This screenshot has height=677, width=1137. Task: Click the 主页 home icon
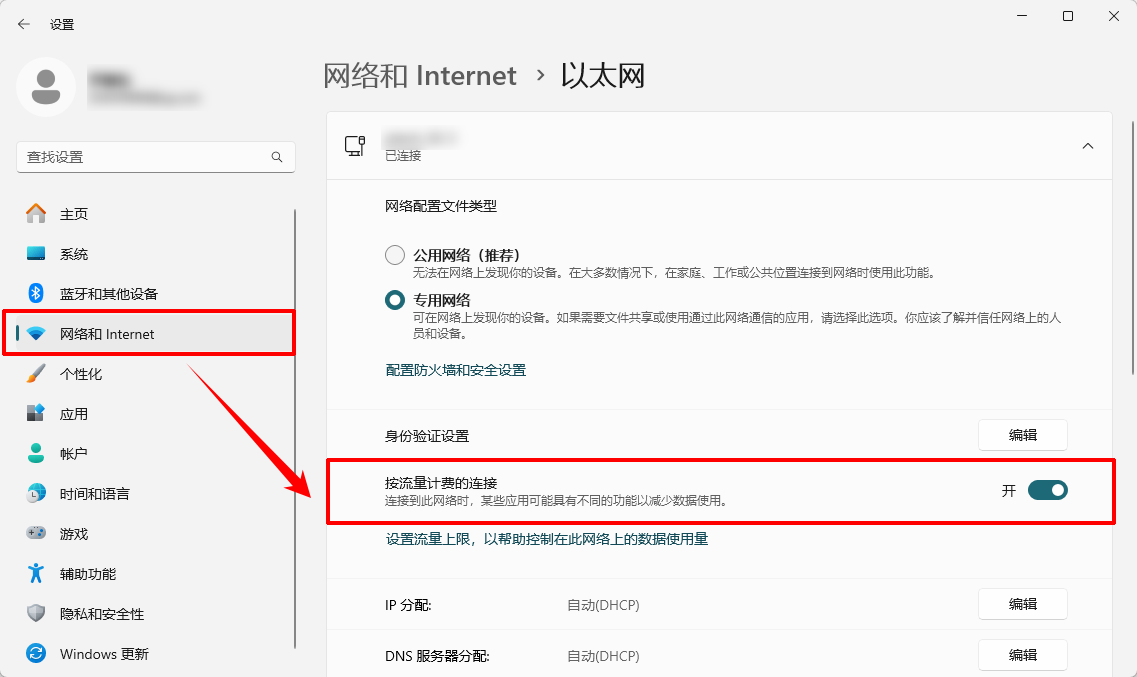click(36, 214)
